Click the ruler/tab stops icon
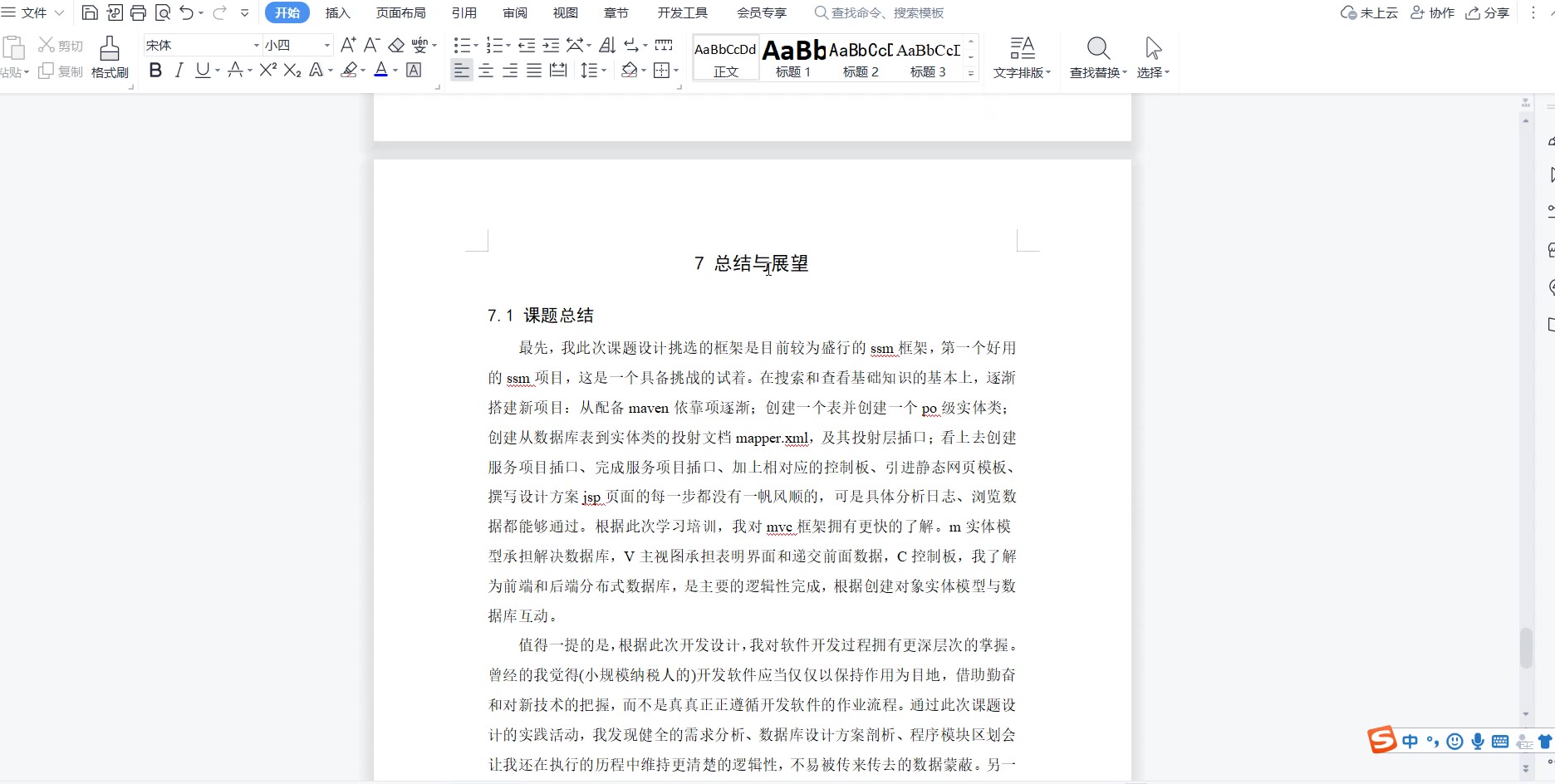 click(664, 45)
